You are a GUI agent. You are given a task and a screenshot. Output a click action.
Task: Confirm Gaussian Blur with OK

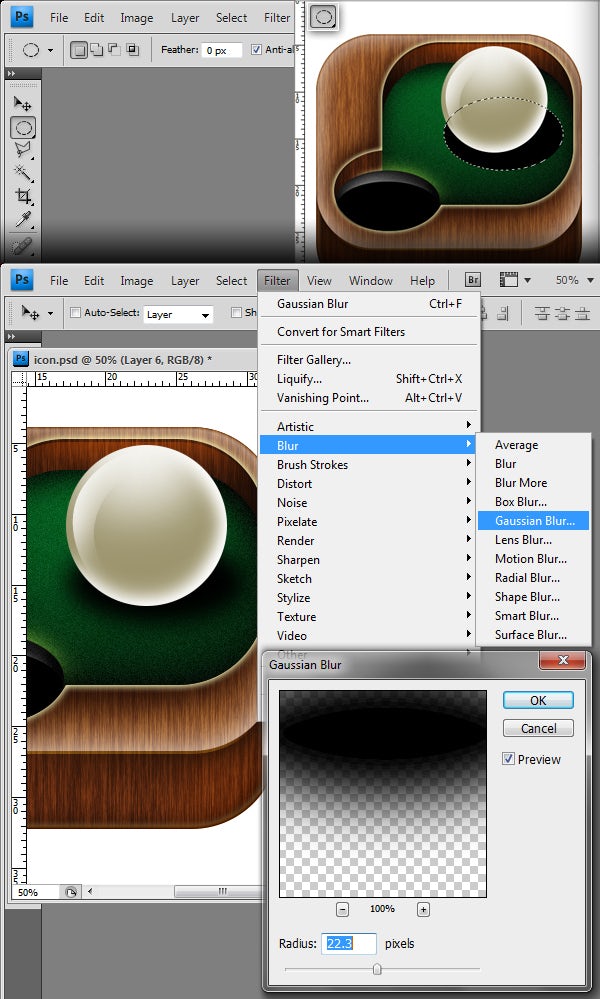(538, 700)
